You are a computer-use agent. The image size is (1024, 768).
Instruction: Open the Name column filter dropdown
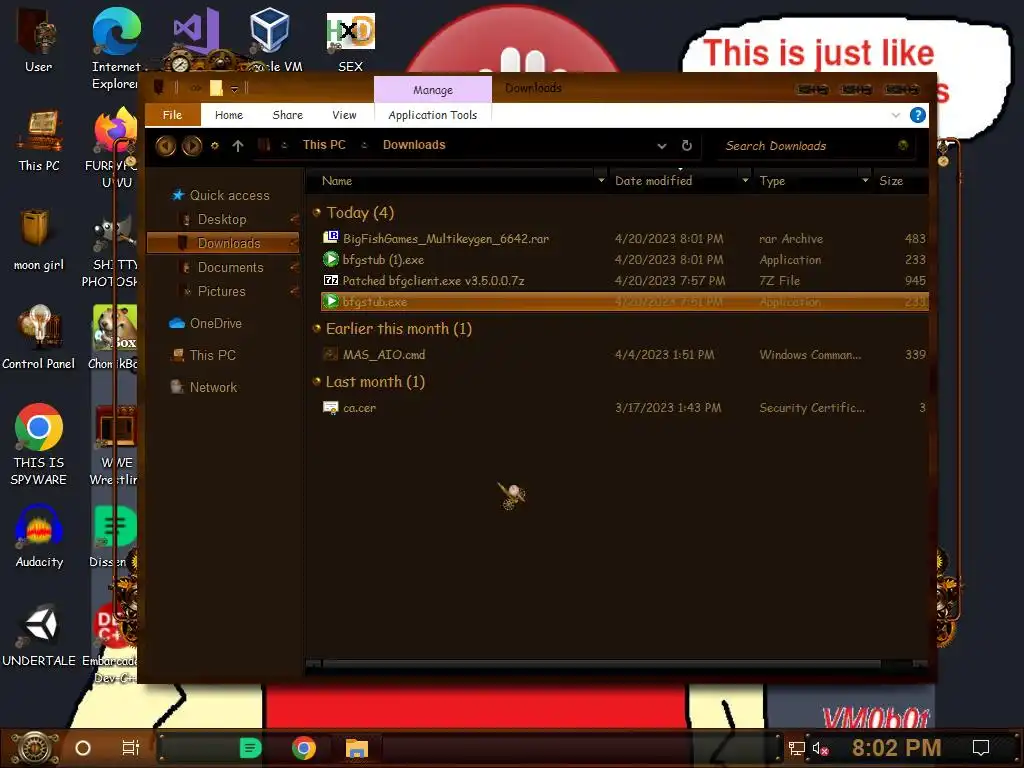point(601,180)
